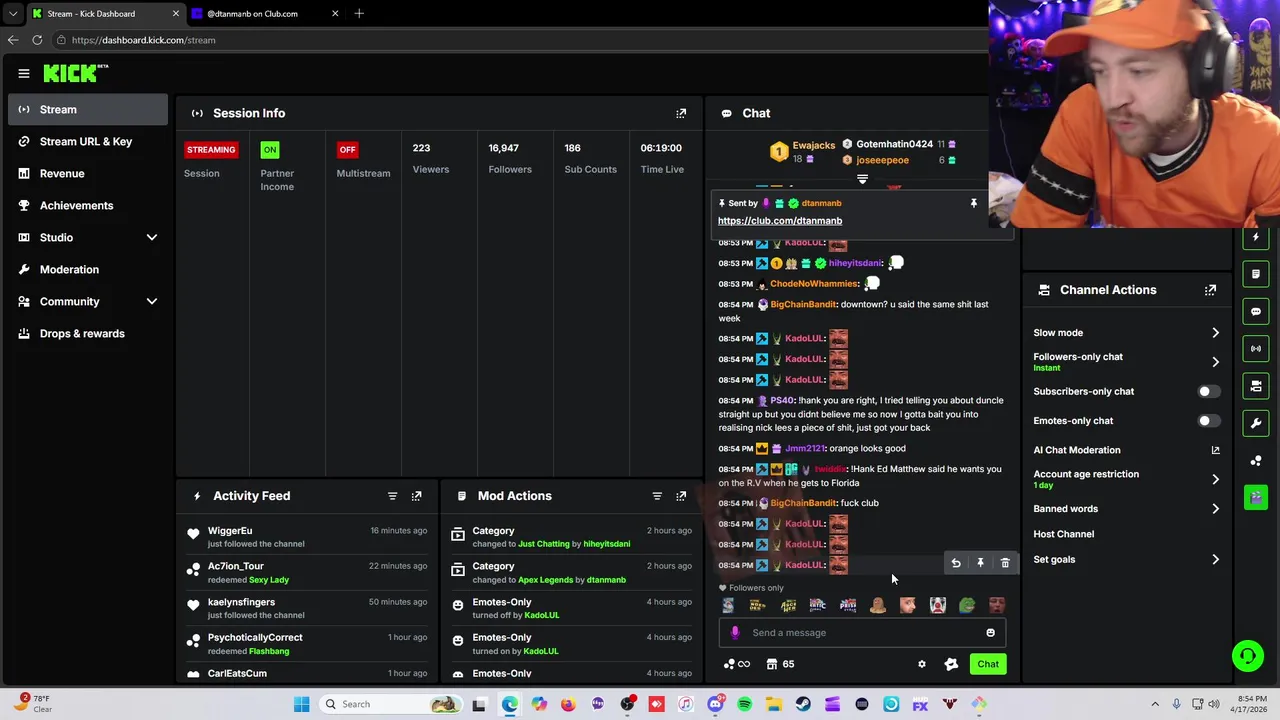Open Stream URL & Key page
The image size is (1280, 720).
pyautogui.click(x=88, y=141)
